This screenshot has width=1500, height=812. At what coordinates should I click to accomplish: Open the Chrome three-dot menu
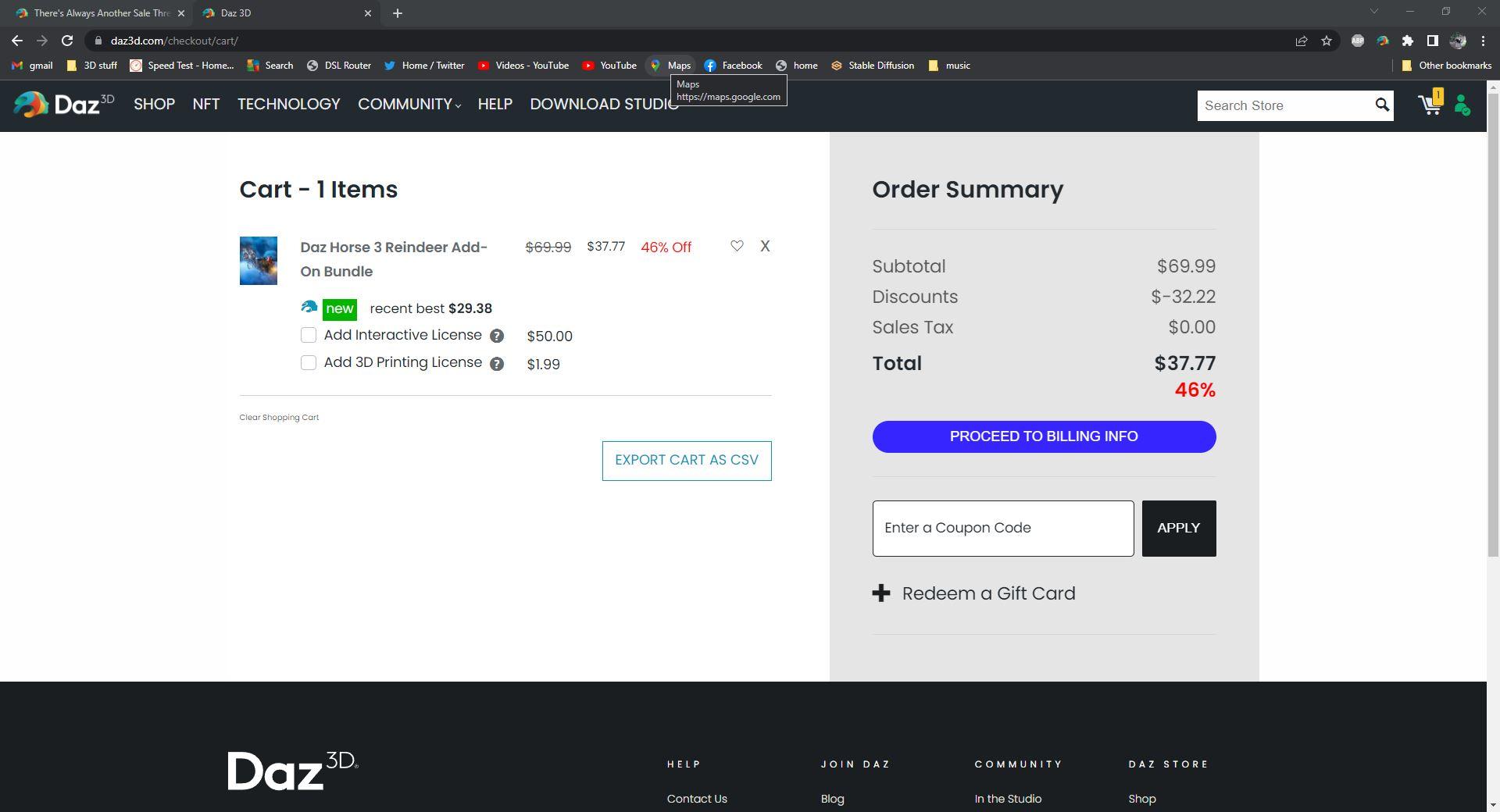click(1483, 41)
